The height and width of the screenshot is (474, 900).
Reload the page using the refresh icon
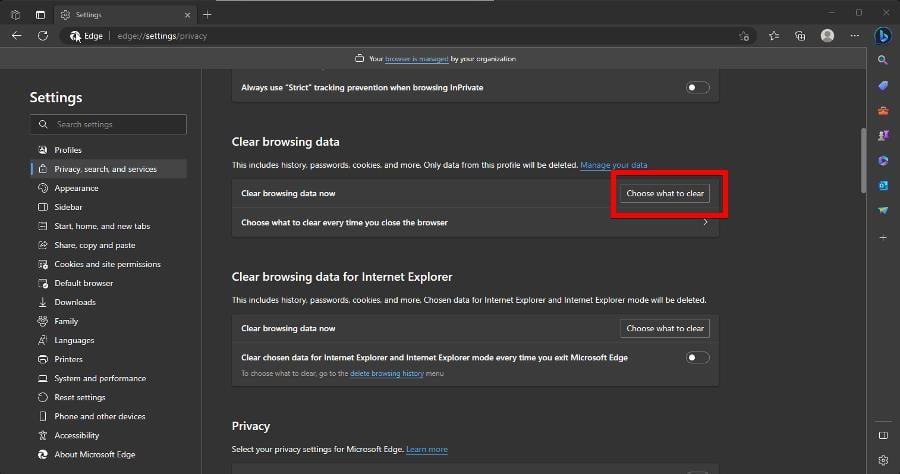[42, 36]
